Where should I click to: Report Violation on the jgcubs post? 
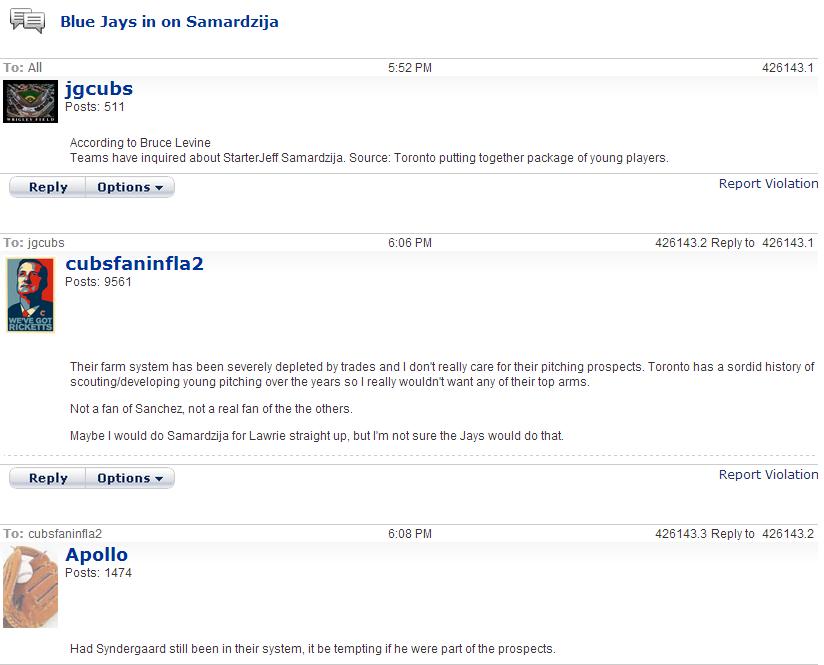pos(768,184)
